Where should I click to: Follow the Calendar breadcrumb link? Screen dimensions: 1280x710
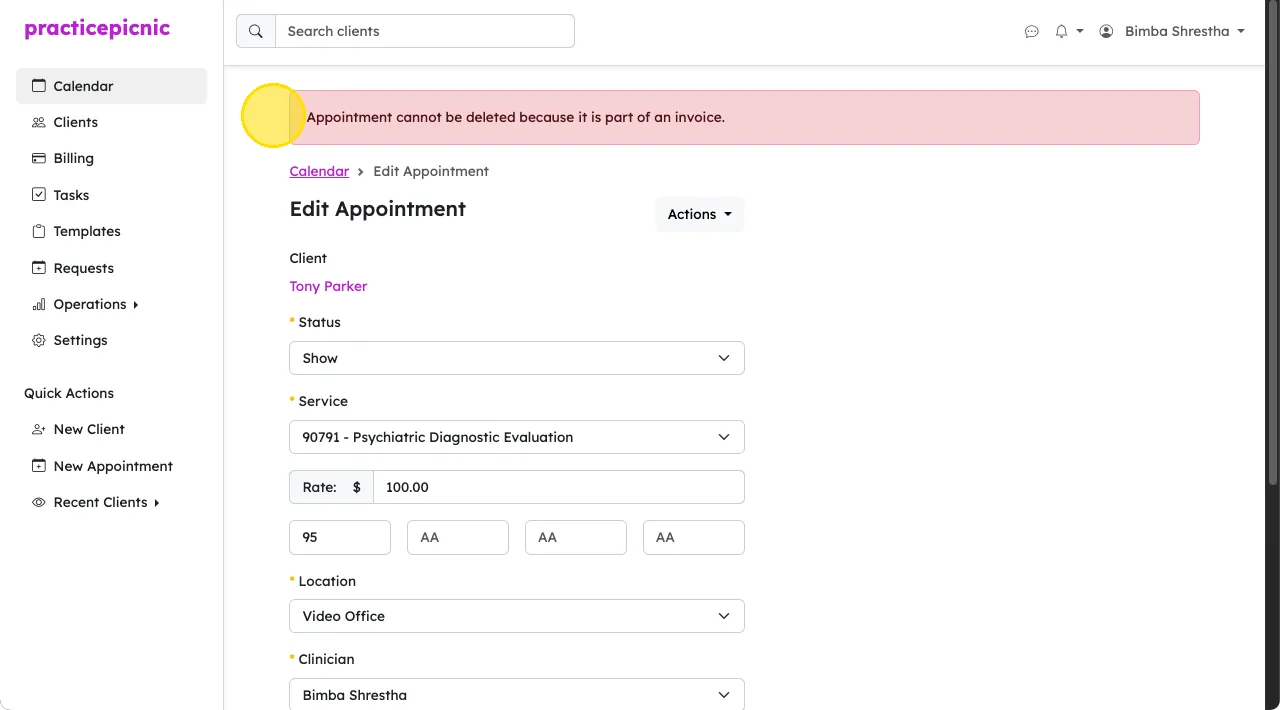click(x=319, y=171)
